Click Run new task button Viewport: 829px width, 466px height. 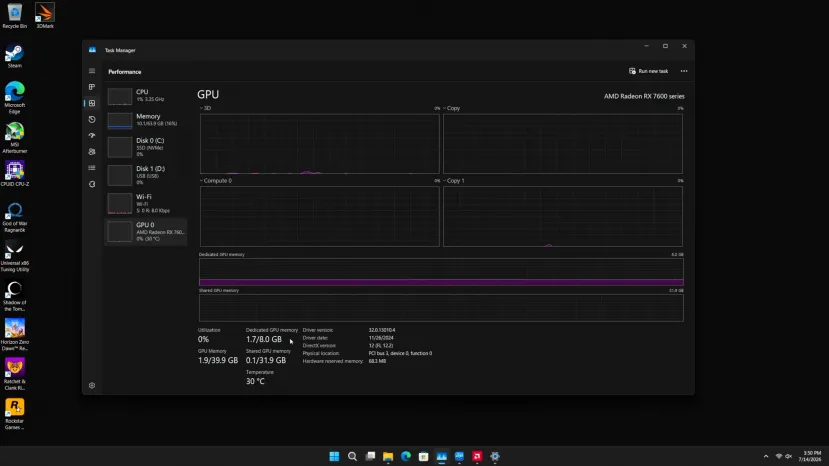(x=648, y=71)
